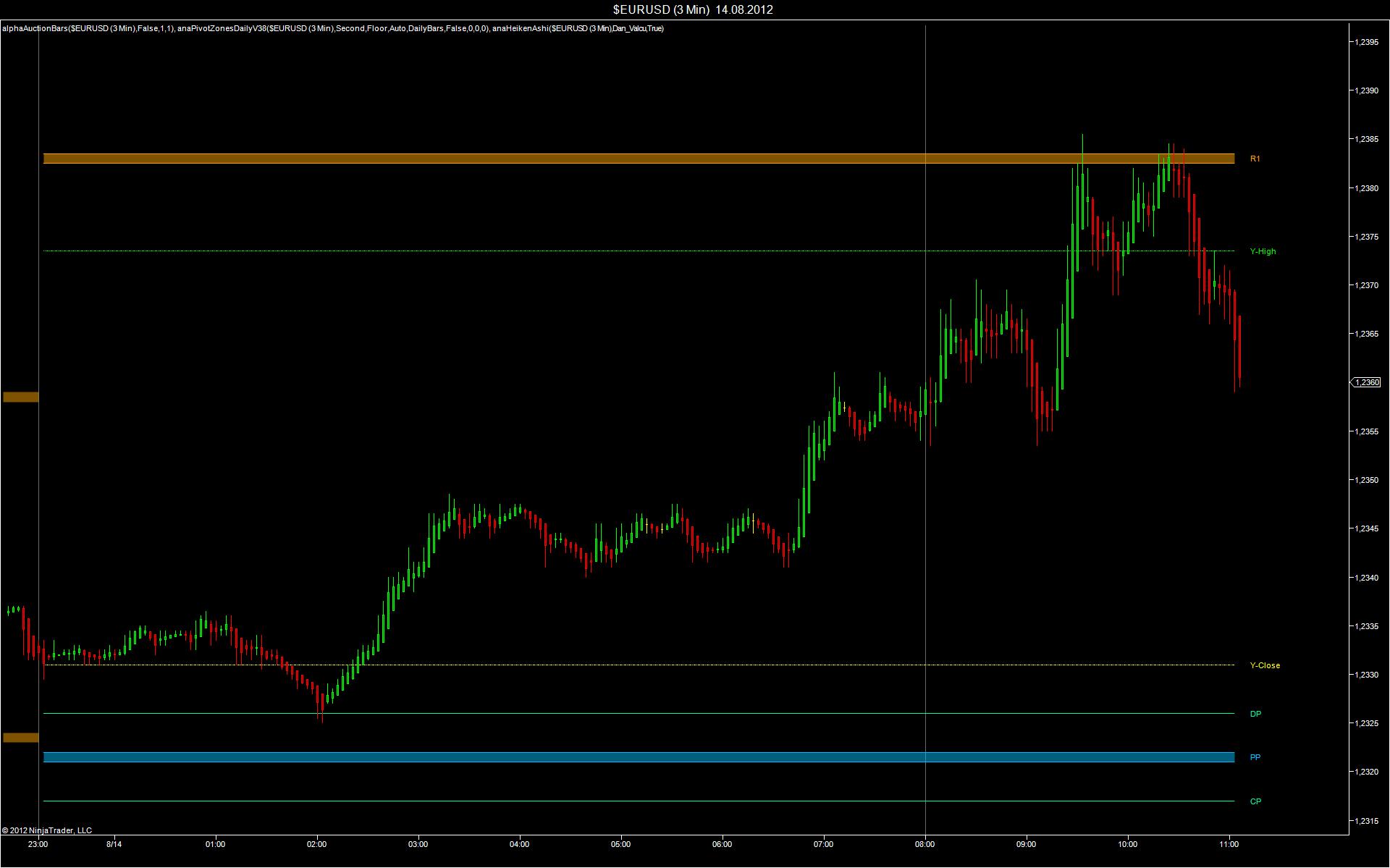1390x868 pixels.
Task: Click the DP level label
Action: tap(1255, 714)
